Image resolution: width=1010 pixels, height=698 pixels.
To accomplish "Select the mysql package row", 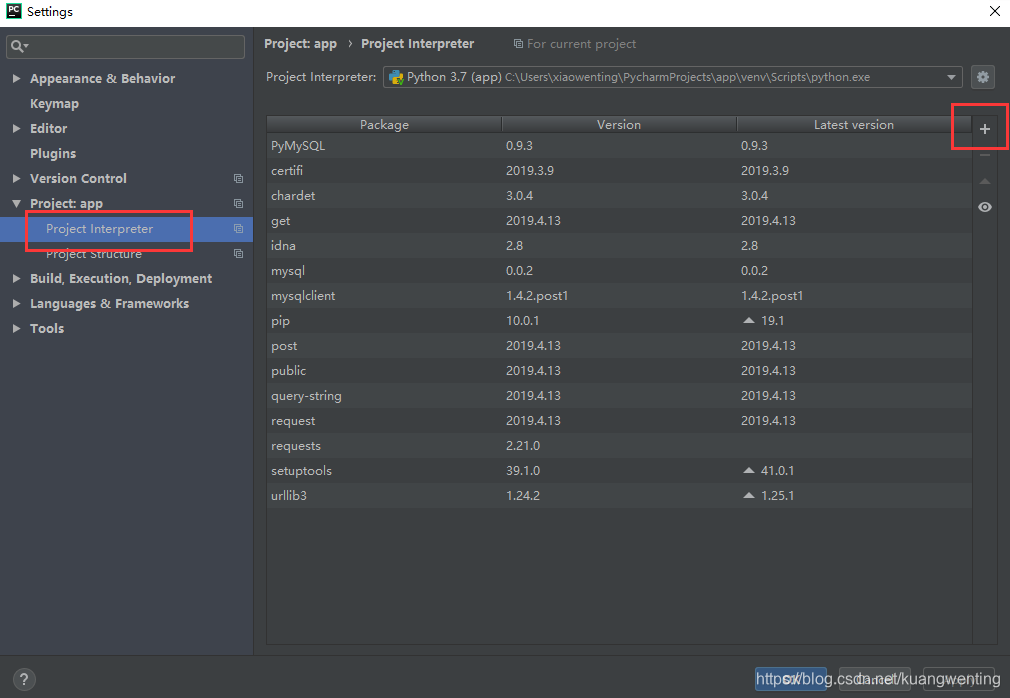I will pos(619,270).
